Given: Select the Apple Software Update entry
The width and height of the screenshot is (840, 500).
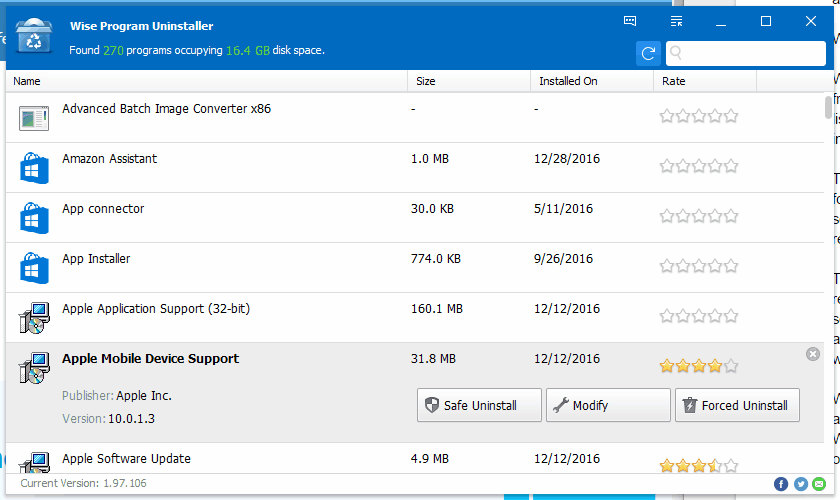Looking at the screenshot, I should click(415, 458).
